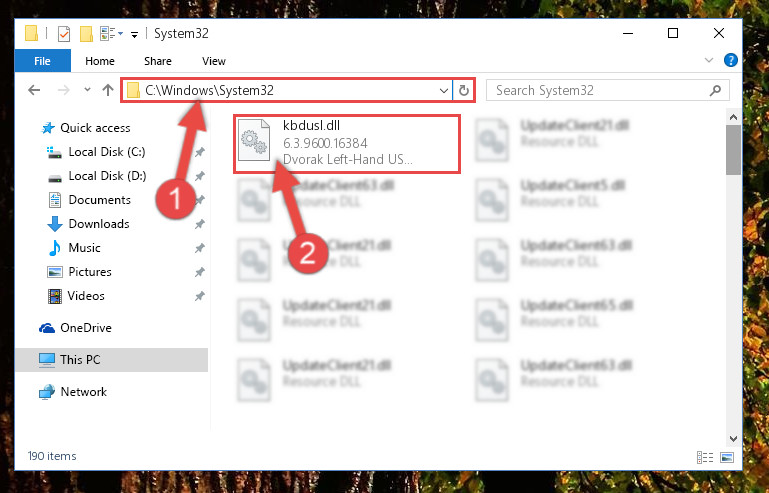
Task: Refresh the System32 folder view
Action: point(463,90)
